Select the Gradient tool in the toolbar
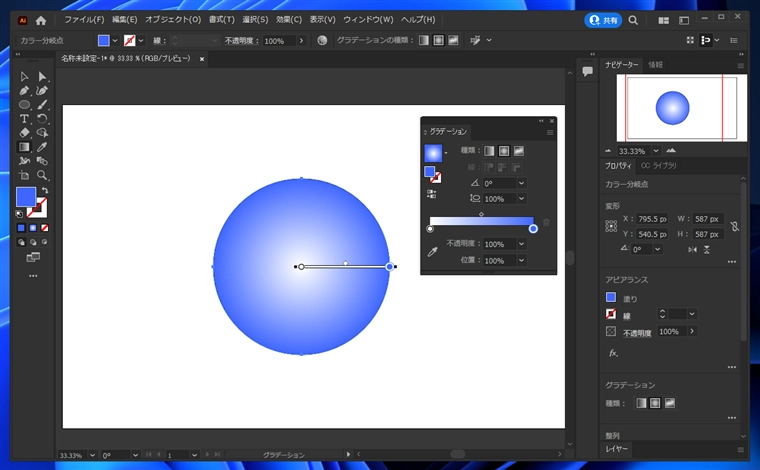760x470 pixels. [24, 147]
